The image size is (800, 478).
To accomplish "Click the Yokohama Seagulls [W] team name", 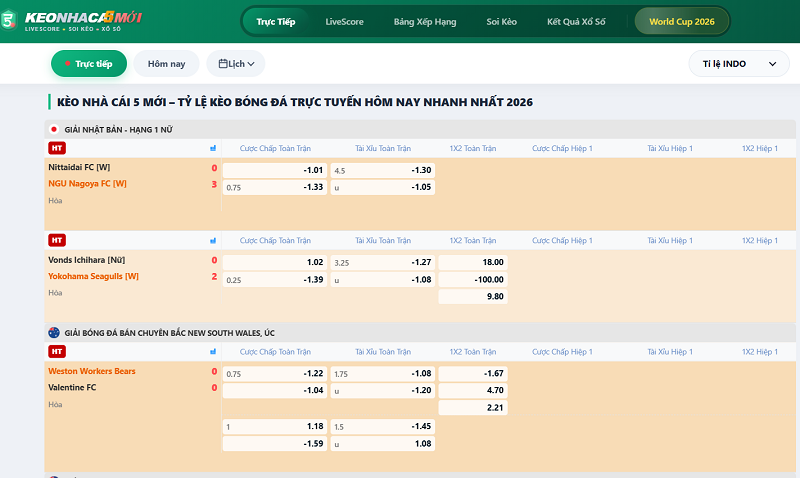I will click(93, 276).
